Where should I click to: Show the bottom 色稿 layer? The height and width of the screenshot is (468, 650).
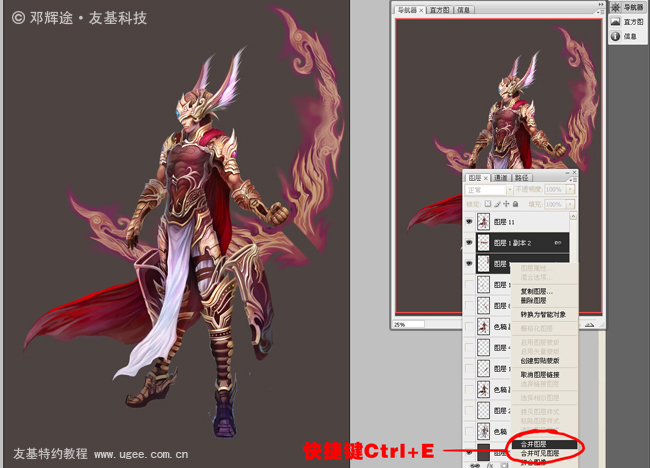click(469, 431)
